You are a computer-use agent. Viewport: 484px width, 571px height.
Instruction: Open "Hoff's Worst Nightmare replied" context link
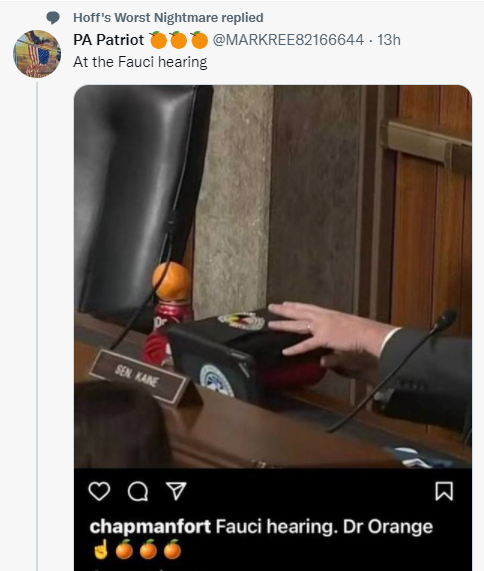tap(168, 17)
